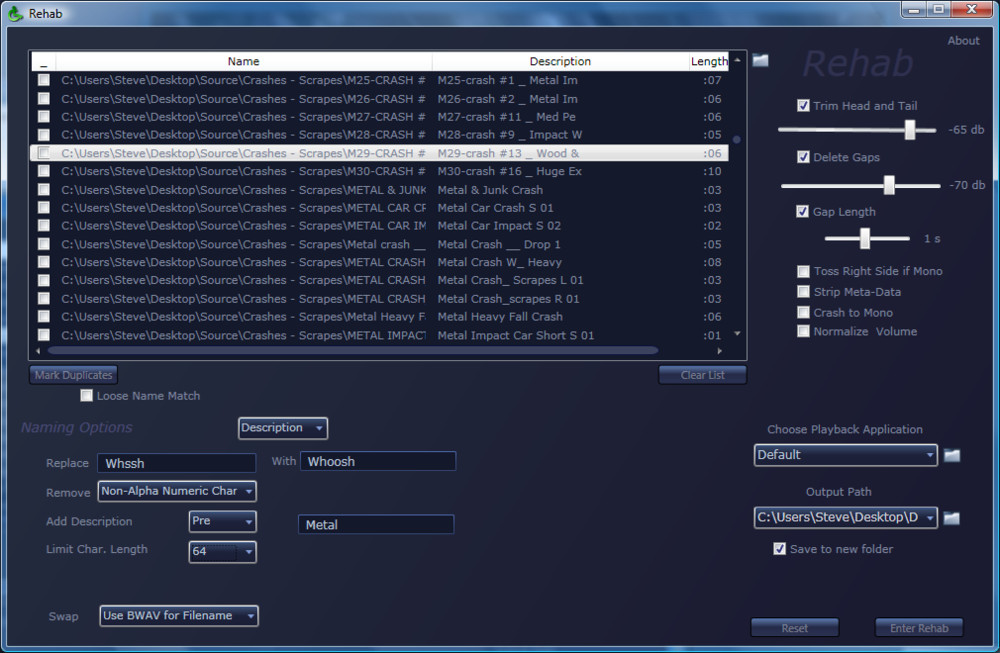Click the horizontal scroll right arrow

pyautogui.click(x=719, y=351)
